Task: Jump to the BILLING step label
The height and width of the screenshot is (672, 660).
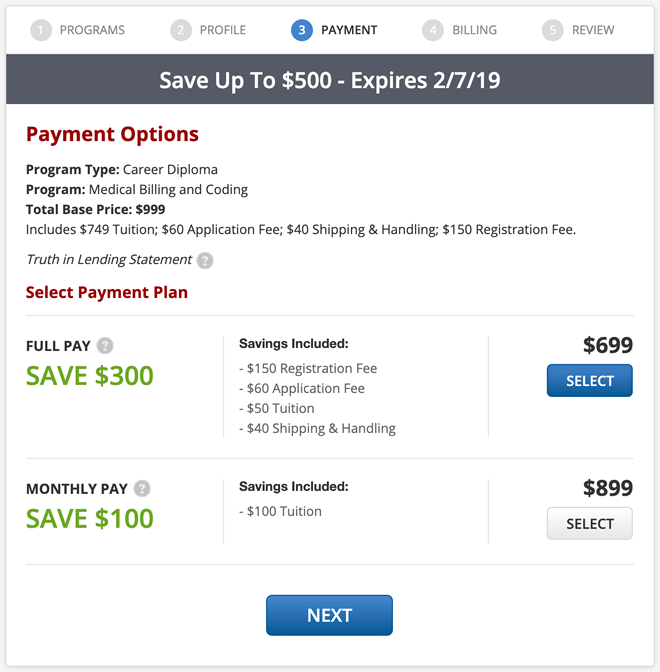Action: 474,30
